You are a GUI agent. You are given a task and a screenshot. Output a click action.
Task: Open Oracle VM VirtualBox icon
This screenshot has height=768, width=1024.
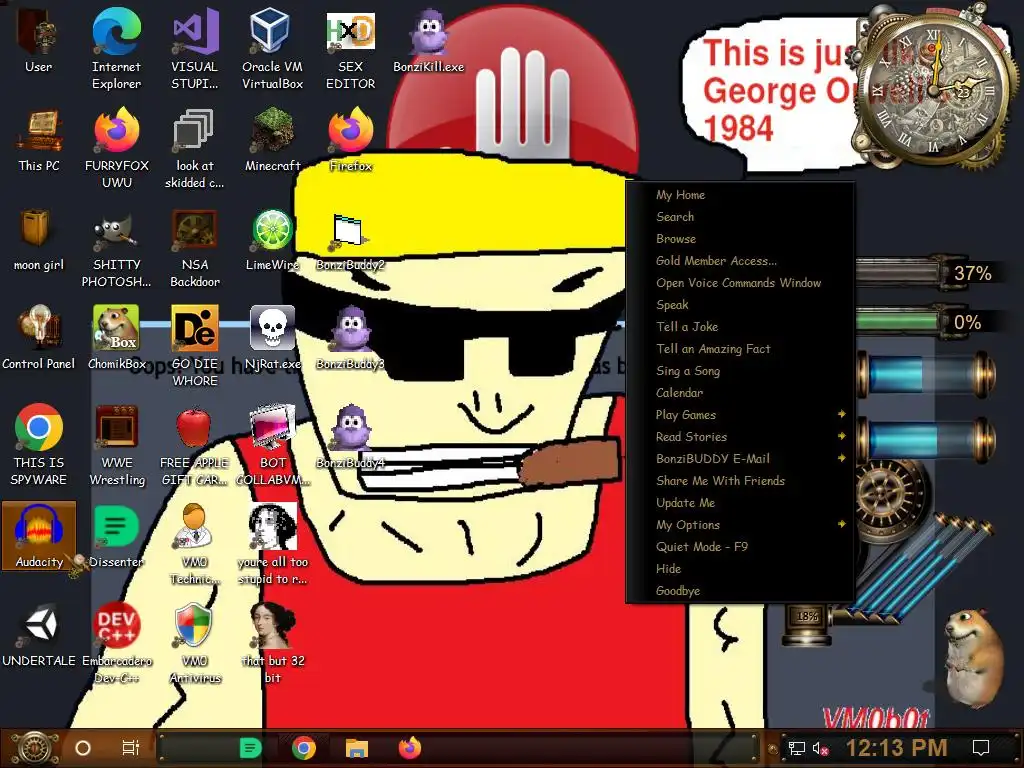click(x=272, y=48)
